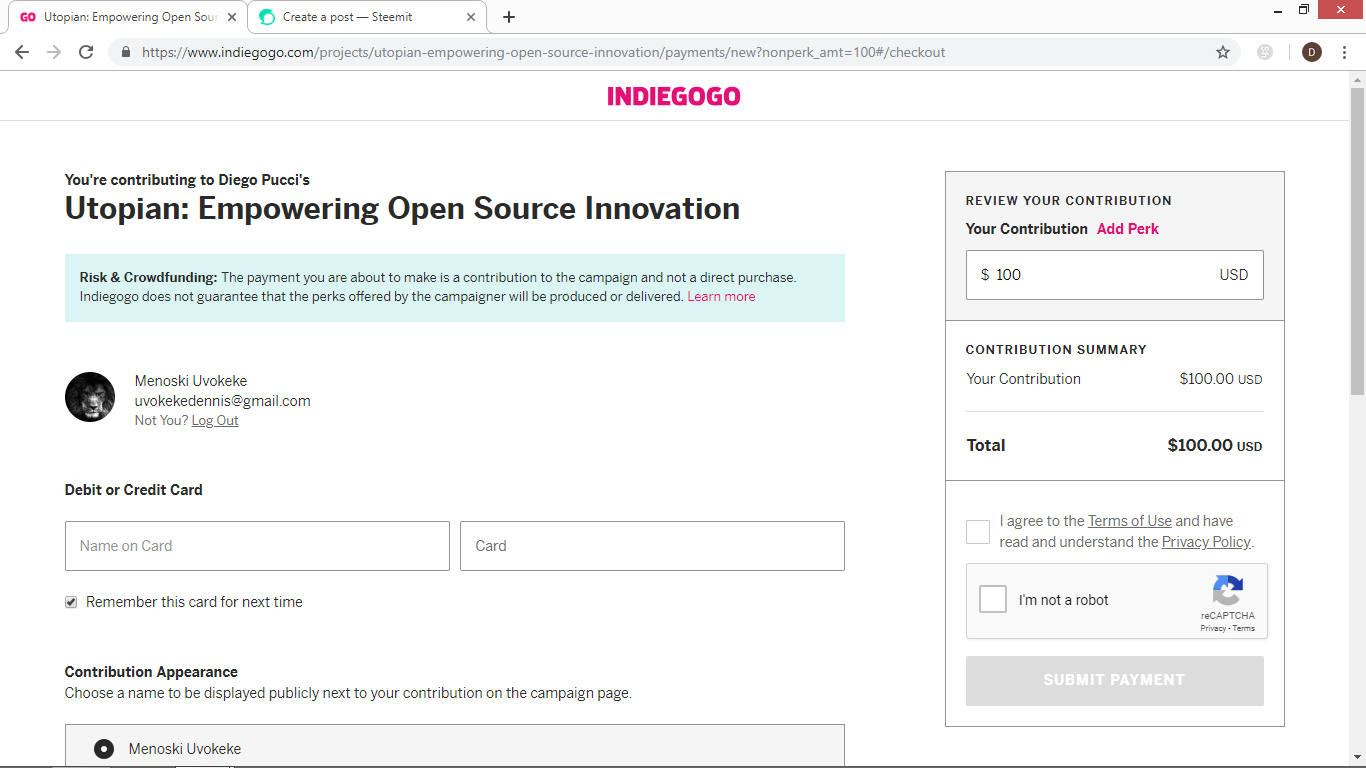Select the Menoski Uvokeke name radio option

pos(104,749)
